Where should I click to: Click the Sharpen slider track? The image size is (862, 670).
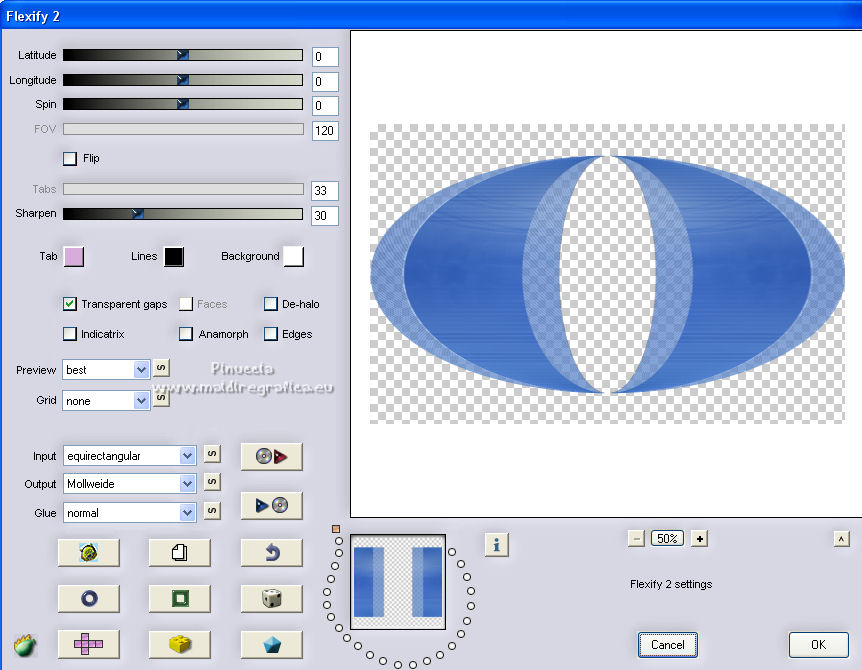183,214
